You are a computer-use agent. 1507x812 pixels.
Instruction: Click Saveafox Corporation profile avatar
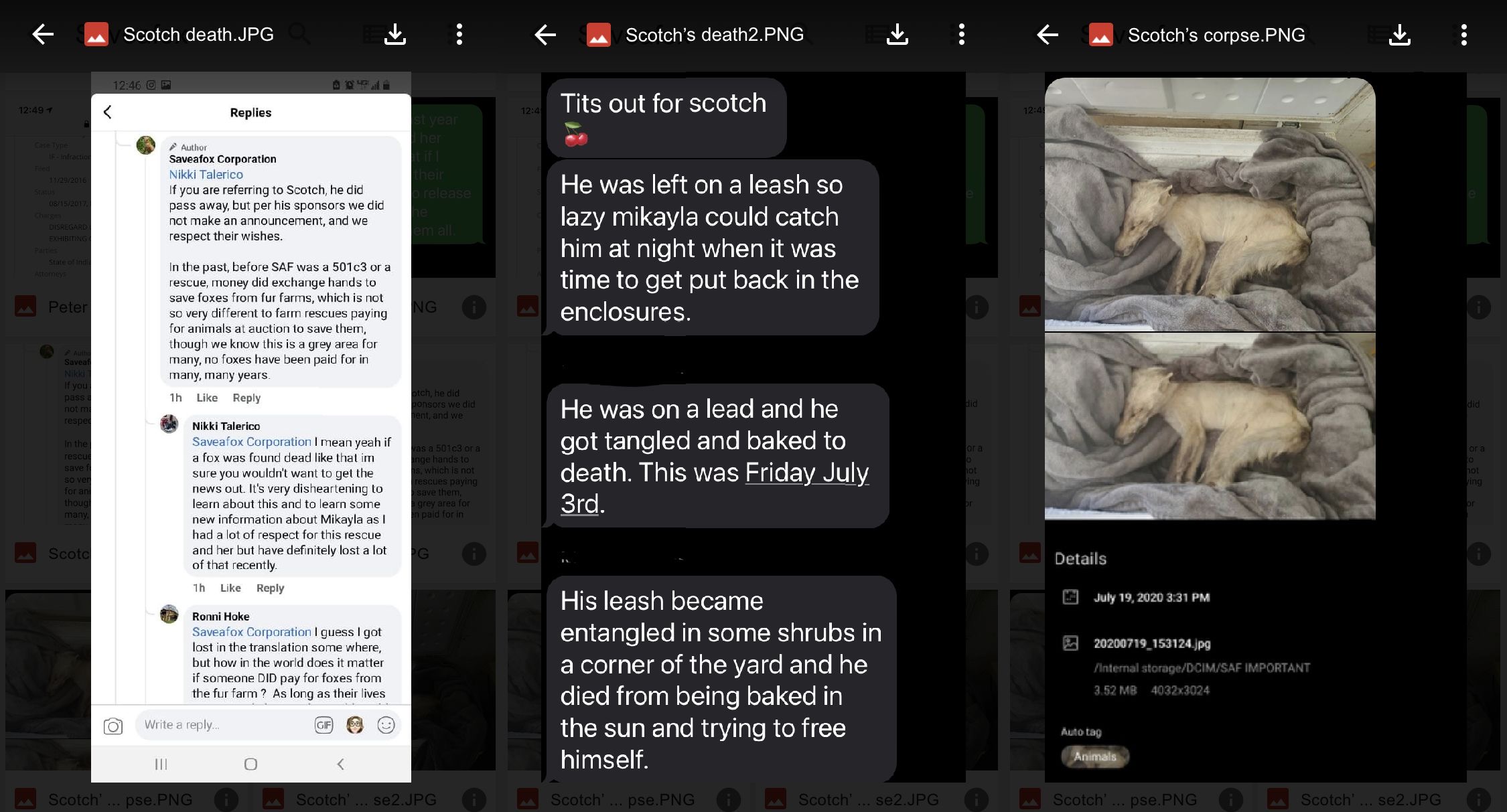coord(146,145)
